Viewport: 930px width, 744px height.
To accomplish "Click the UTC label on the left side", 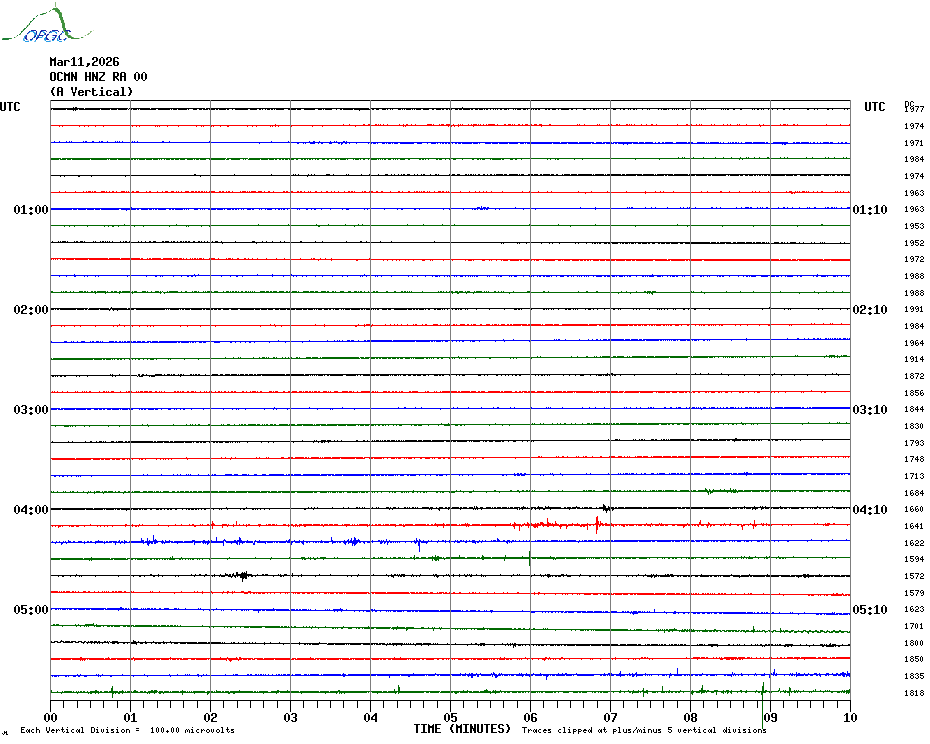I will pyautogui.click(x=10, y=107).
